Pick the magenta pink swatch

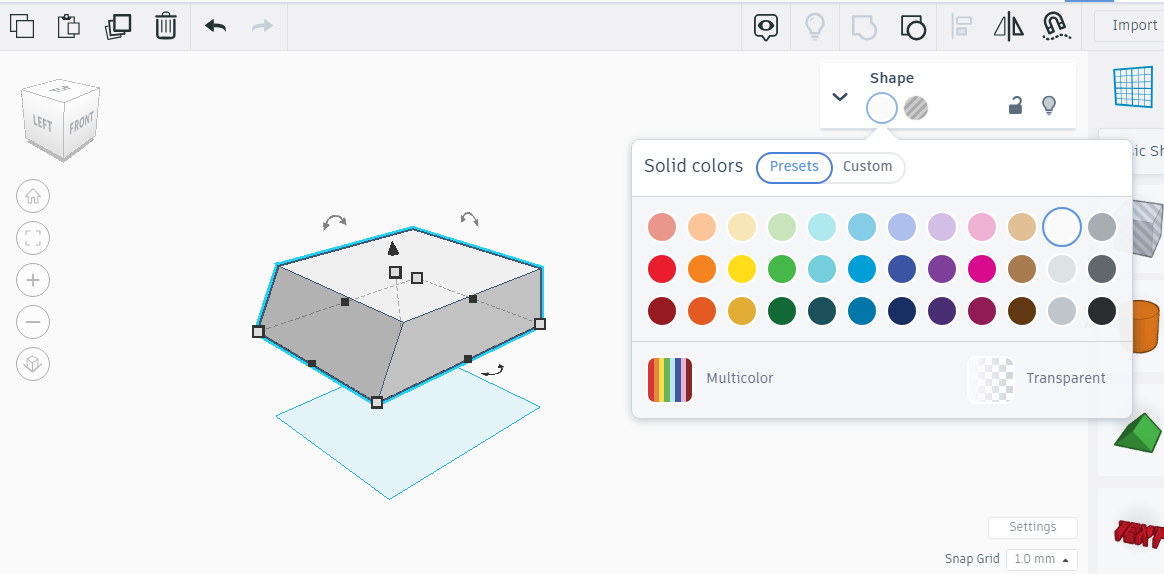(x=982, y=269)
